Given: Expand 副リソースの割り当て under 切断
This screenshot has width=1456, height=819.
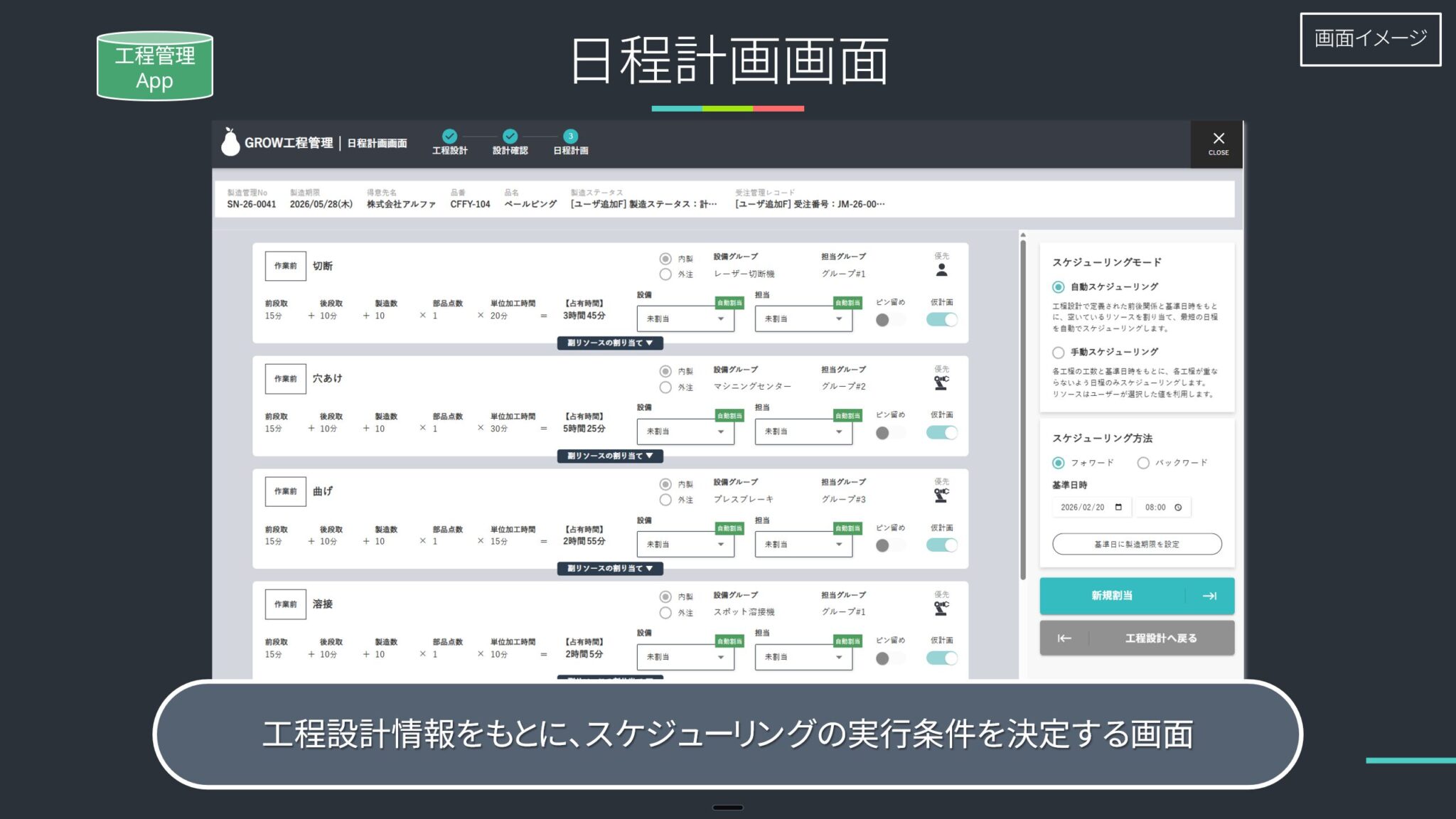Looking at the screenshot, I should [610, 343].
